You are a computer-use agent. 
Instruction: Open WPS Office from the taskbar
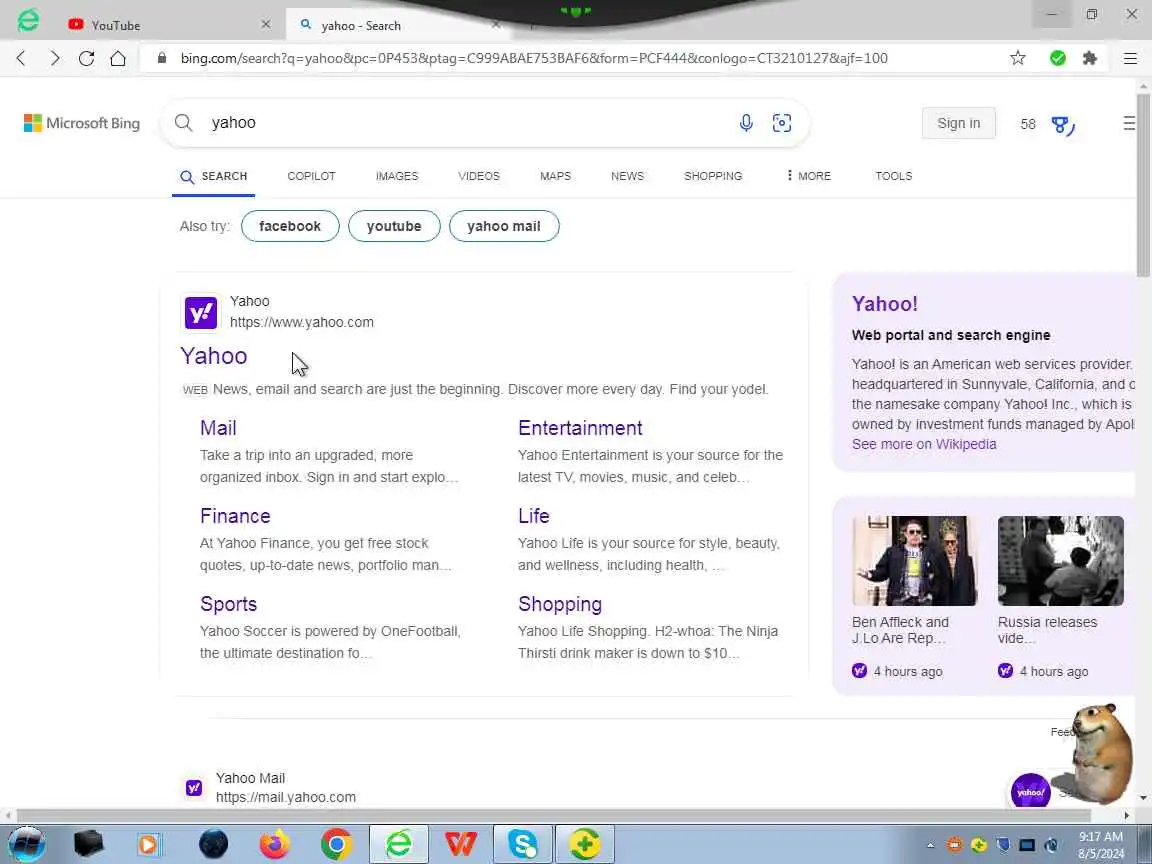461,844
